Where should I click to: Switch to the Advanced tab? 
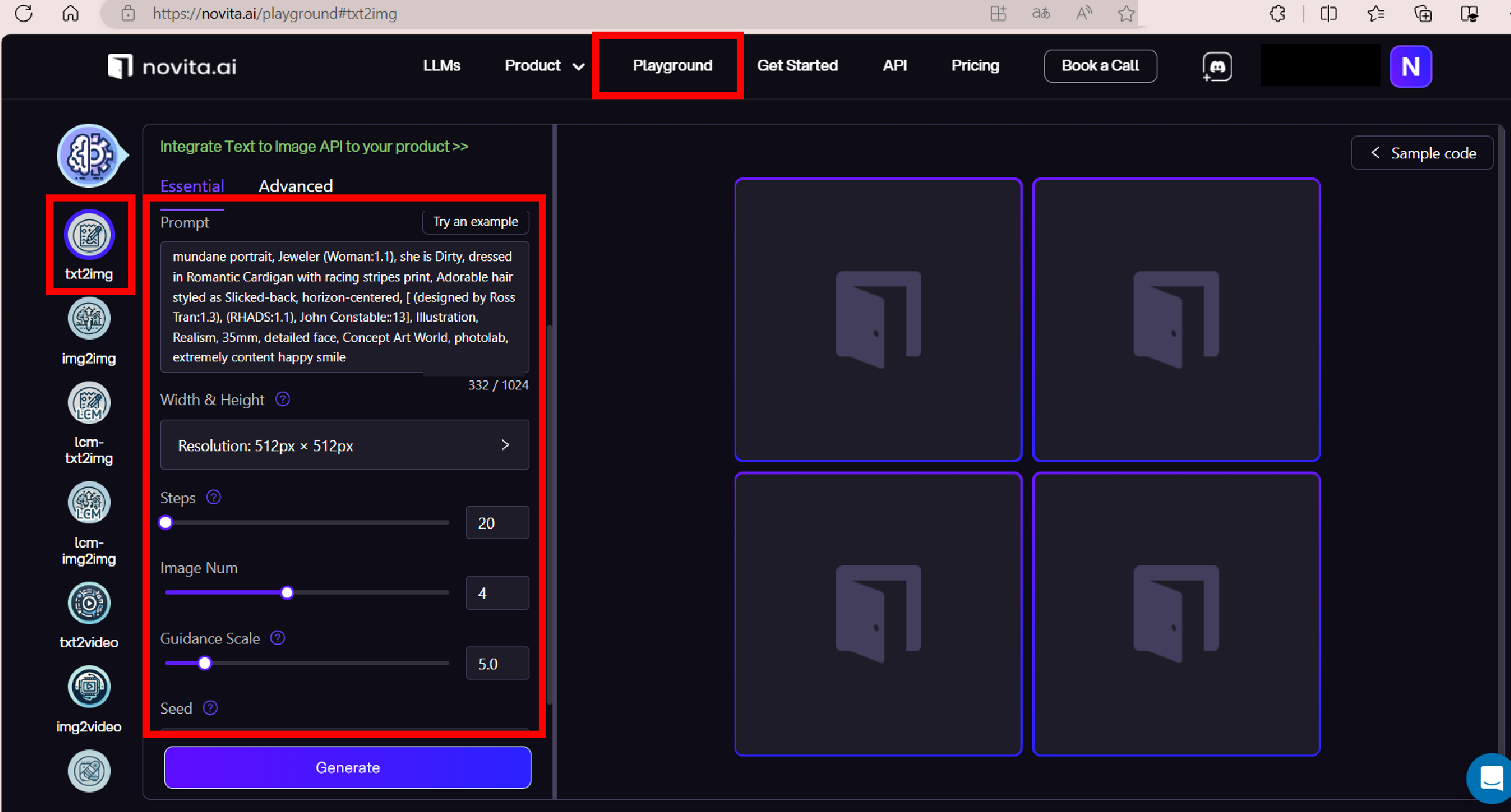click(x=295, y=186)
